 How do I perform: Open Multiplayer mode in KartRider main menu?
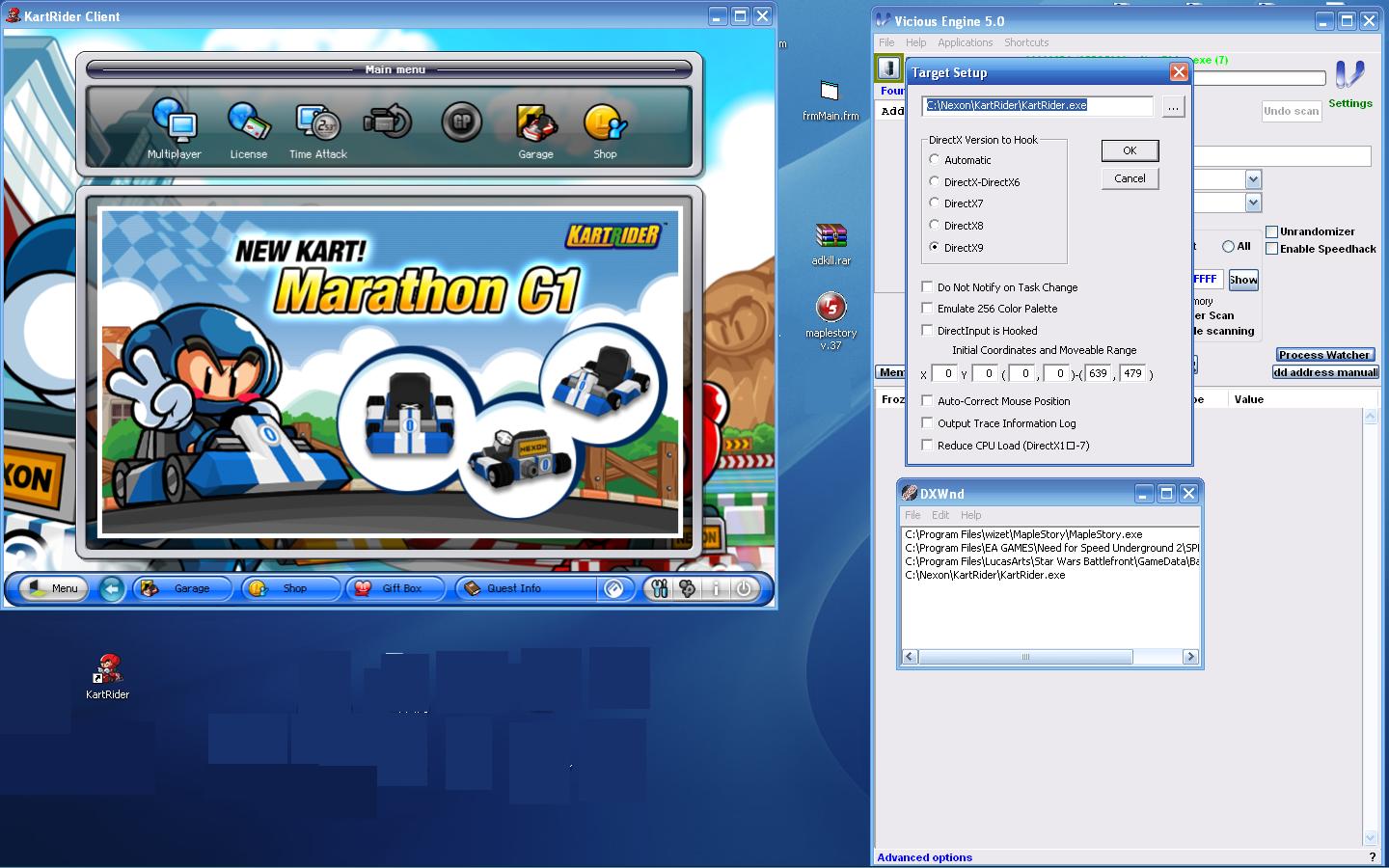pyautogui.click(x=175, y=128)
